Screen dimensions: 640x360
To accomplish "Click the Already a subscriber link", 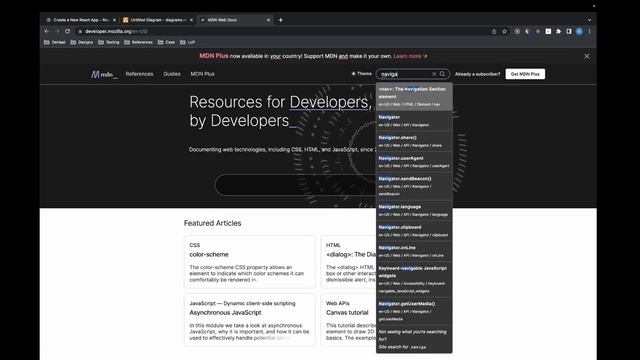I will coord(477,74).
